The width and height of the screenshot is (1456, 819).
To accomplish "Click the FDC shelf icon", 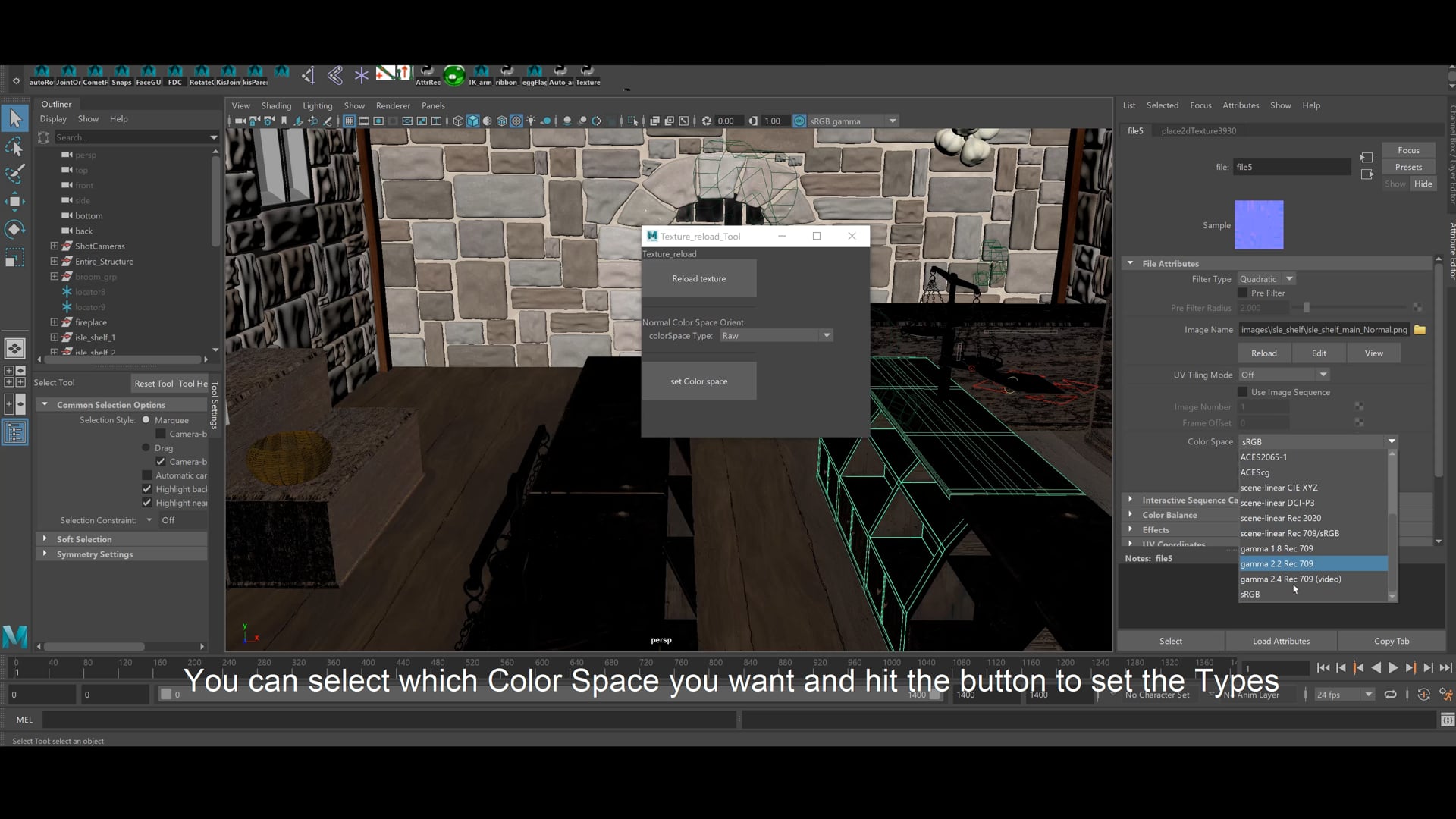I will (175, 76).
